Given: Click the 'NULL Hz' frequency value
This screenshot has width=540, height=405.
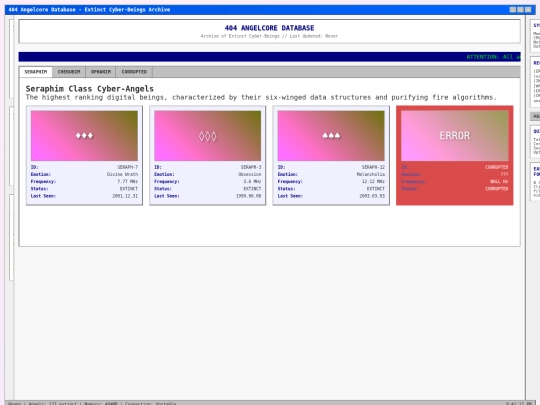Looking at the screenshot, I should pyautogui.click(x=499, y=181).
